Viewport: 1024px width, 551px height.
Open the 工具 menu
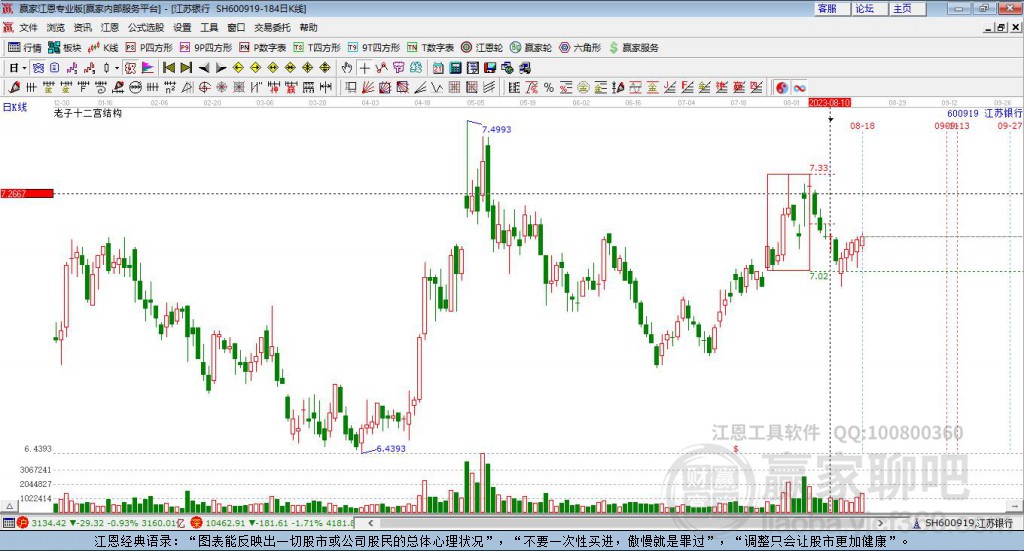209,27
